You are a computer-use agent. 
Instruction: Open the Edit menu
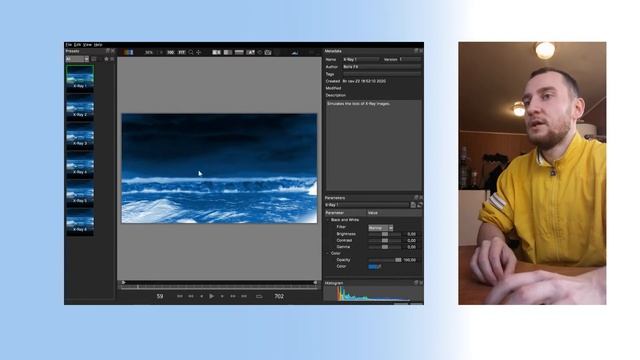coord(77,44)
